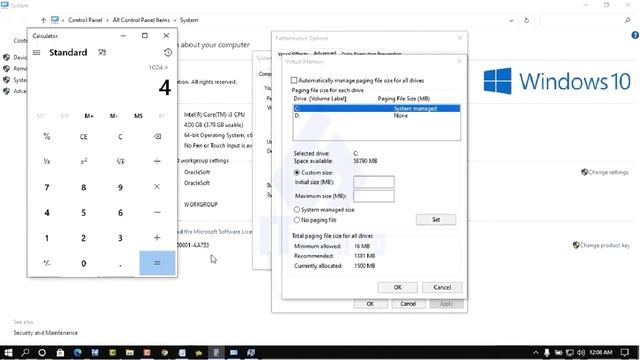Refresh the System control panel page

pos(527,20)
